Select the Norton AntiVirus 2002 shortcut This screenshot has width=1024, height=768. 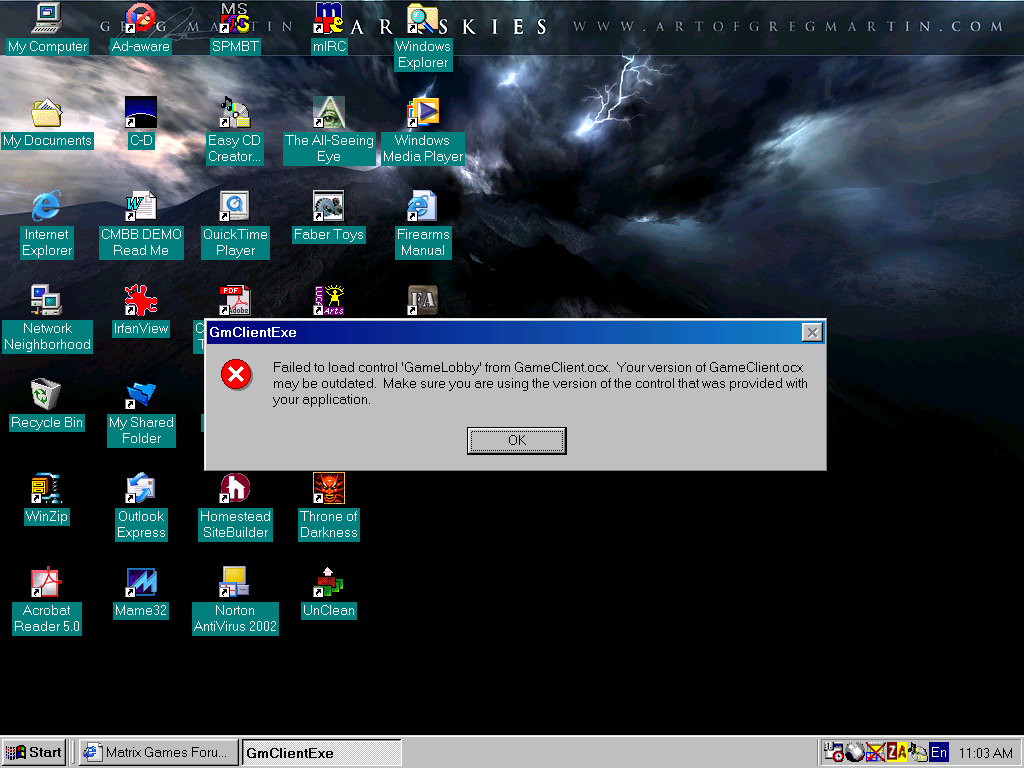(x=235, y=601)
